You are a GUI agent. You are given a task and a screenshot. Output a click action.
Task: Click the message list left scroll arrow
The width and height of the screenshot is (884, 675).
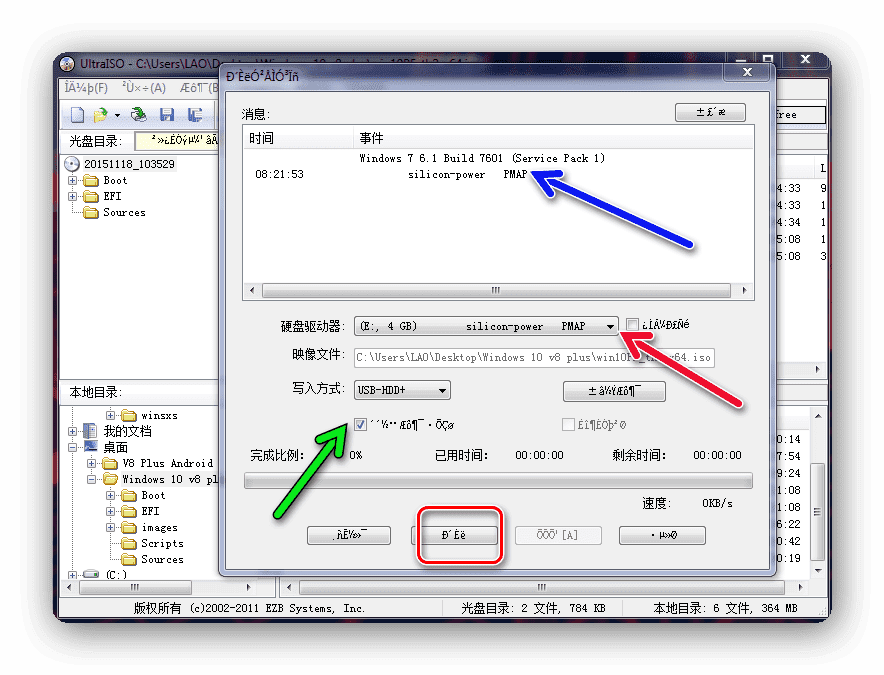[x=252, y=291]
